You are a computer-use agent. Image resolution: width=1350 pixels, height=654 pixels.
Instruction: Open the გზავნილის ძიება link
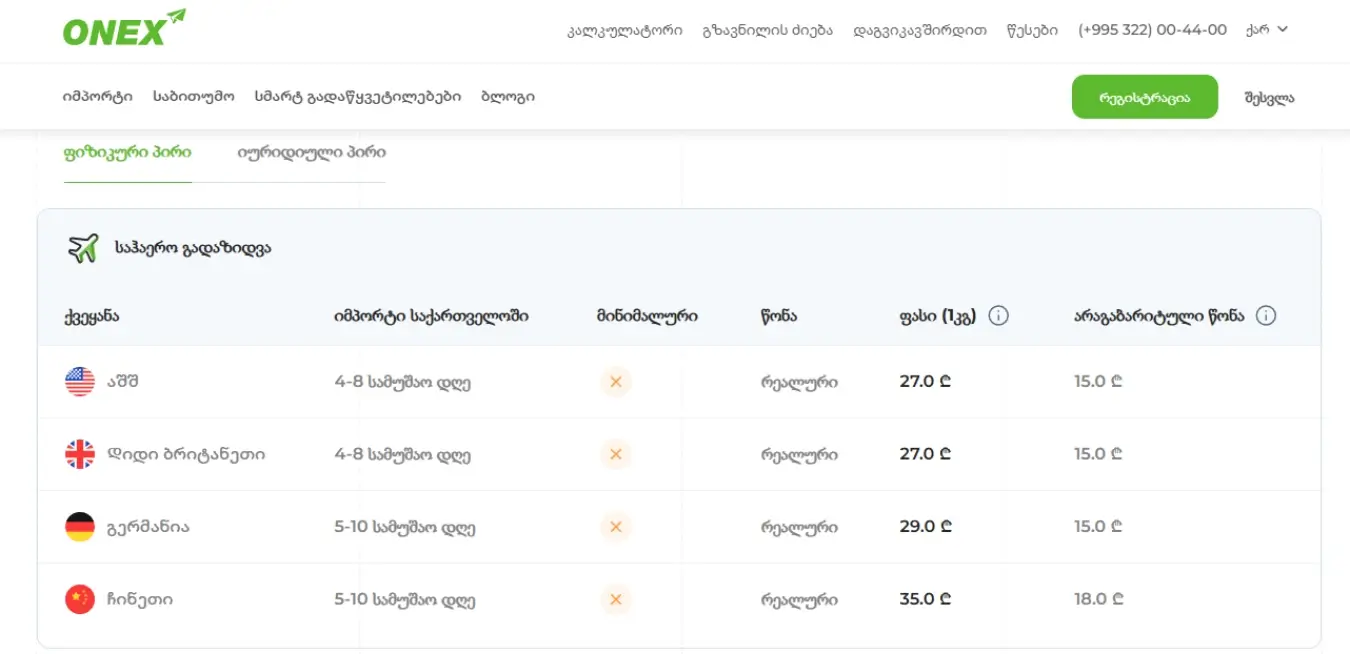point(768,30)
